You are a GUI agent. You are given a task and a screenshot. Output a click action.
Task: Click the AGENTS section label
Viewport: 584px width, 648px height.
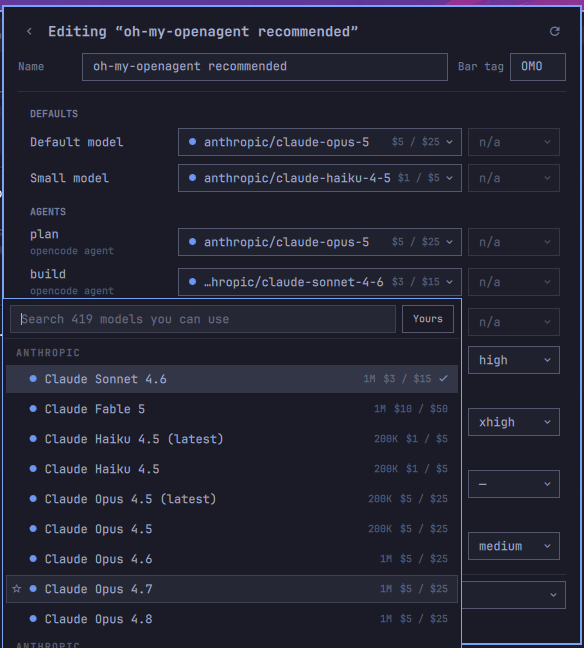point(48,212)
